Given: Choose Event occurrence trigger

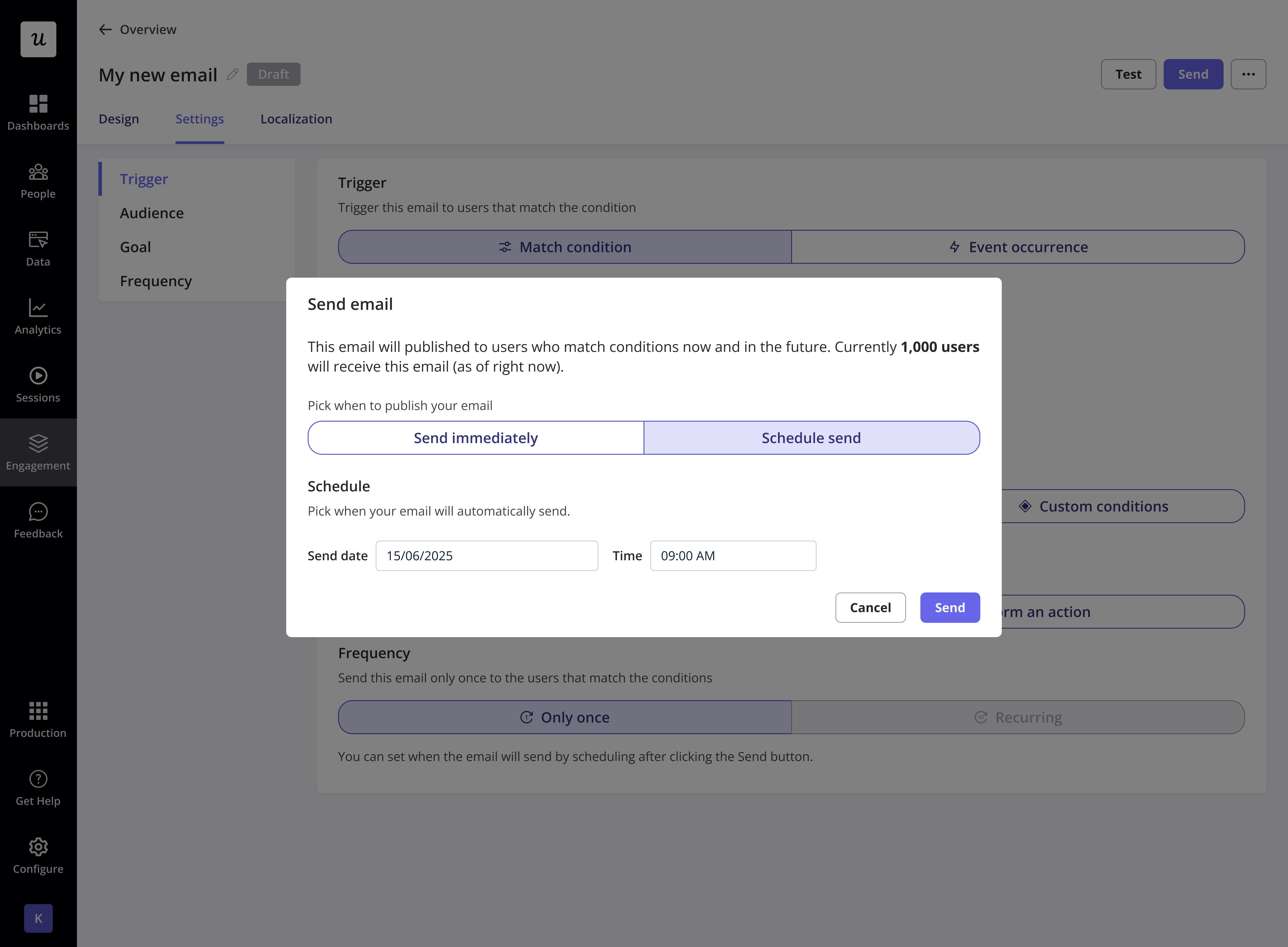Looking at the screenshot, I should click(x=1018, y=247).
